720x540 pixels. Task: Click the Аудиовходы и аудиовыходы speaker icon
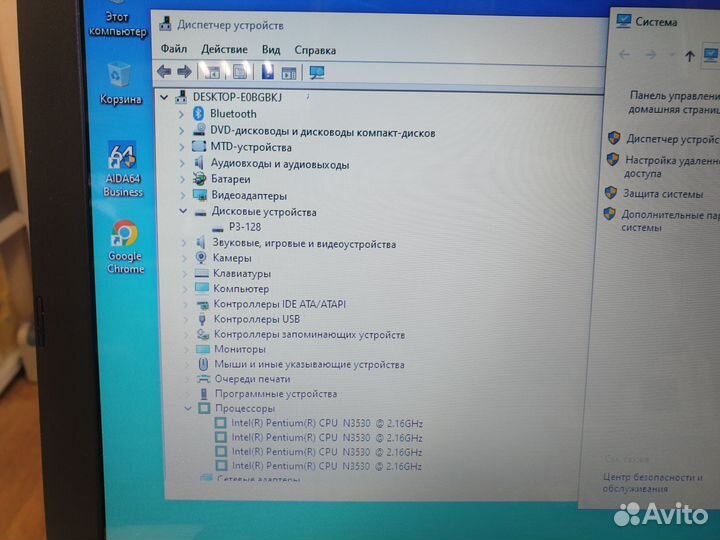coord(199,163)
